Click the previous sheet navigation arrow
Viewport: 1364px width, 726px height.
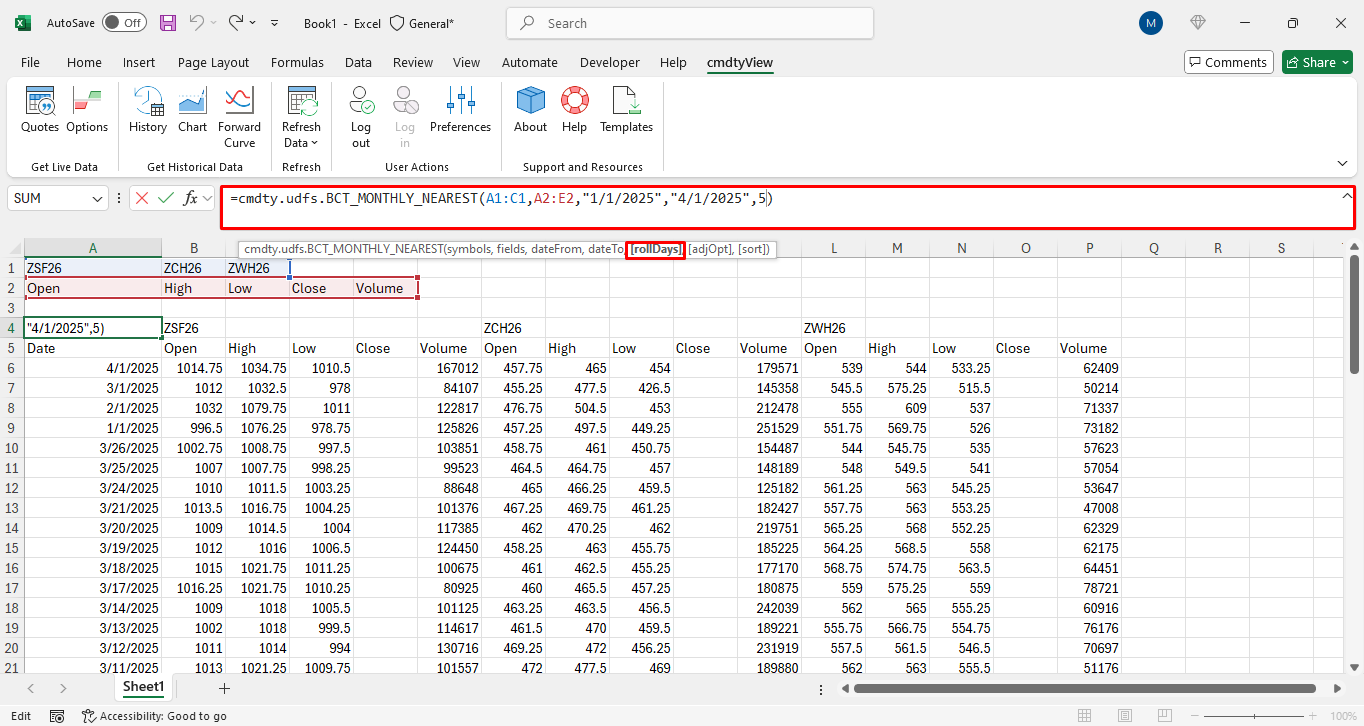coord(31,688)
